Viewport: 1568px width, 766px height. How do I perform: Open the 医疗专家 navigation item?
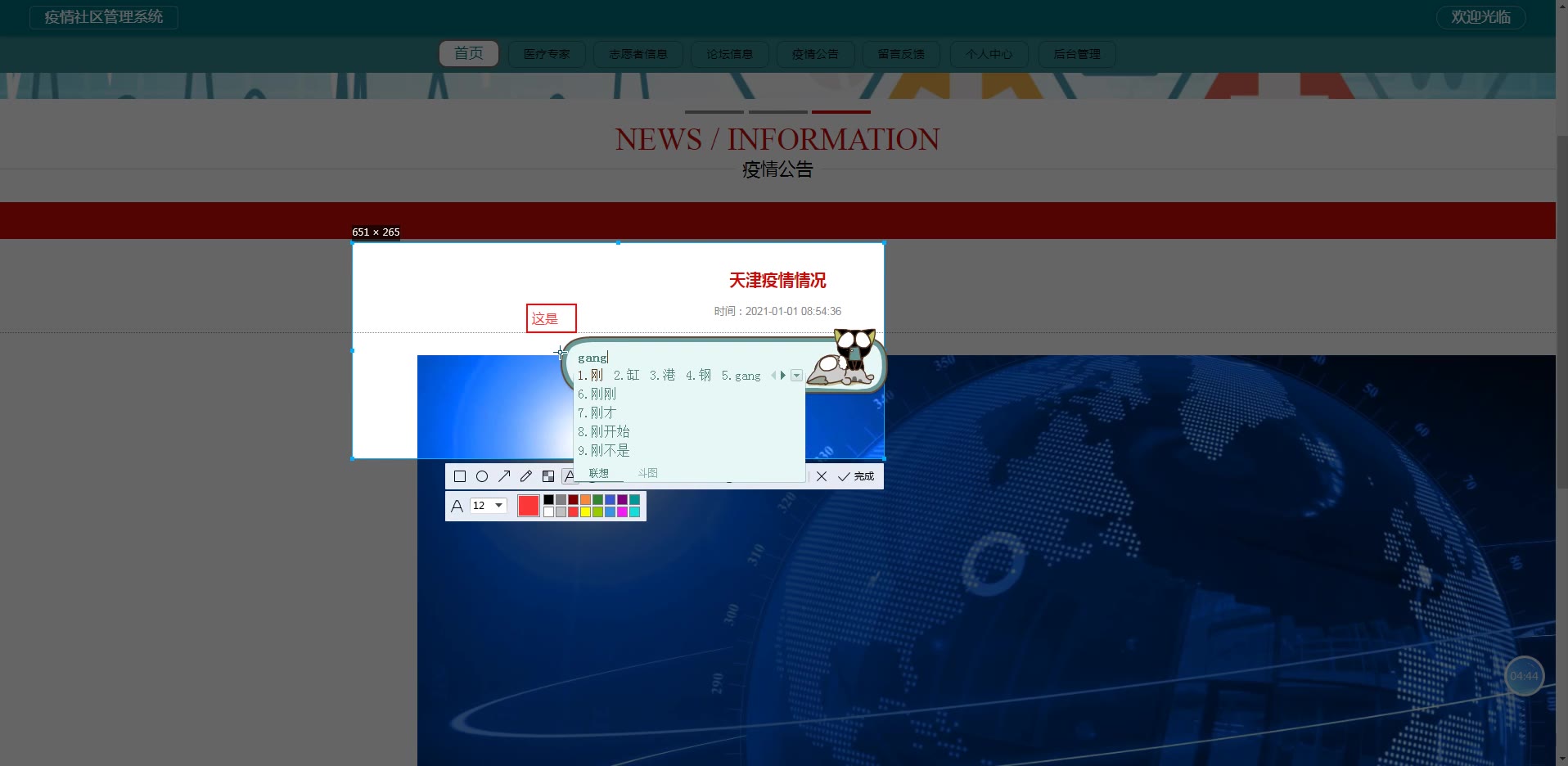[x=547, y=54]
